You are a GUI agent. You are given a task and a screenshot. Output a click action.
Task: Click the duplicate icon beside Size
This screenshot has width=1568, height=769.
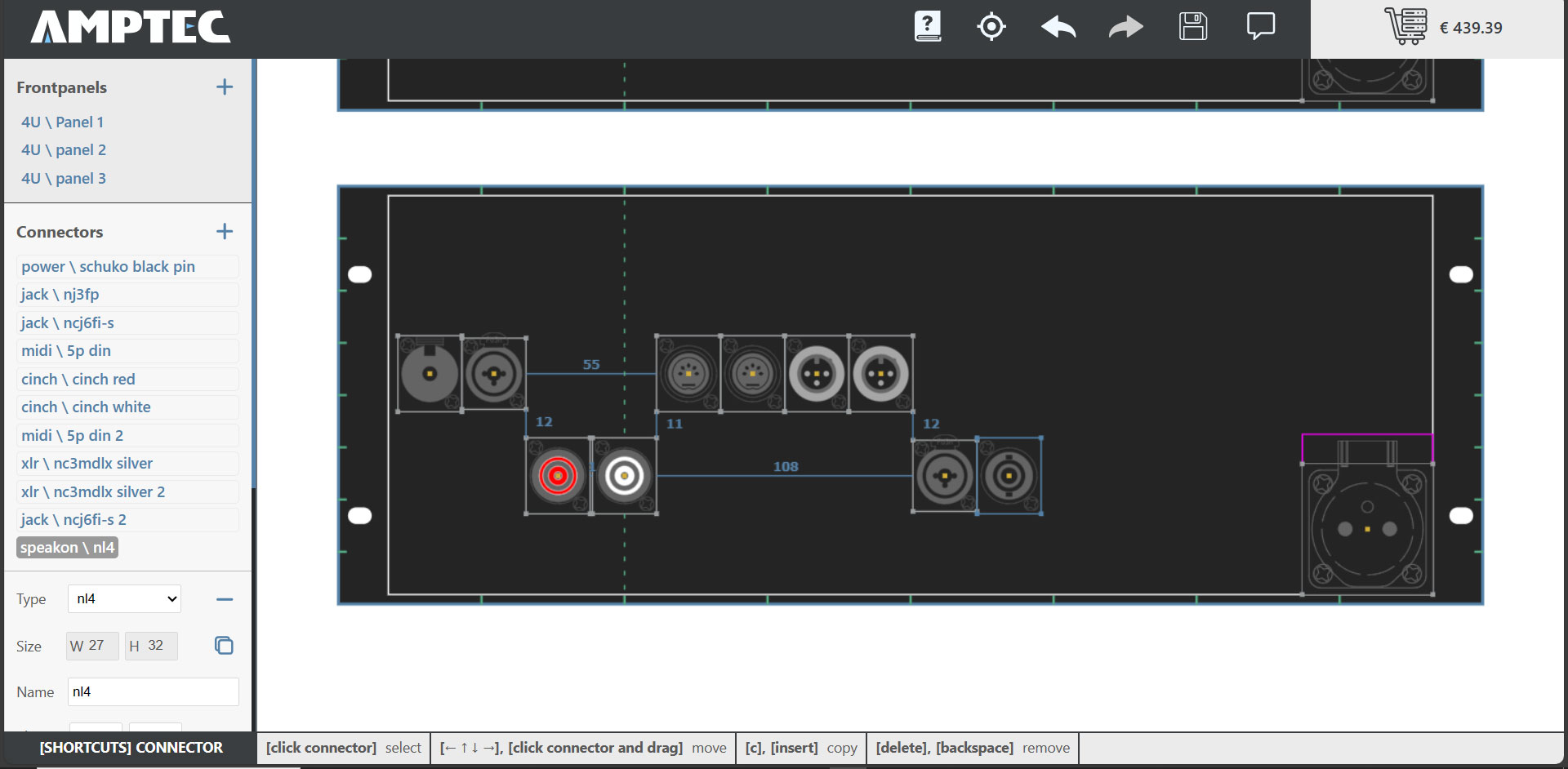pyautogui.click(x=224, y=646)
